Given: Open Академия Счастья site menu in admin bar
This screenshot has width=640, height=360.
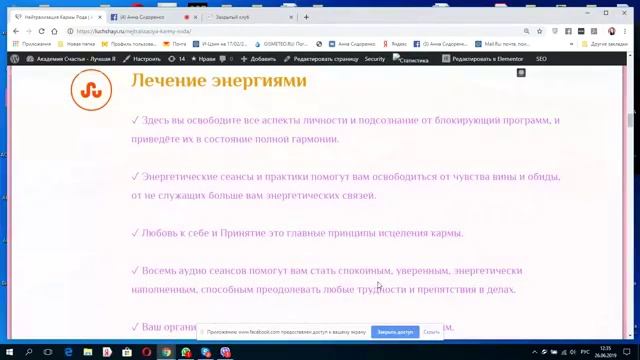Looking at the screenshot, I should (x=71, y=59).
